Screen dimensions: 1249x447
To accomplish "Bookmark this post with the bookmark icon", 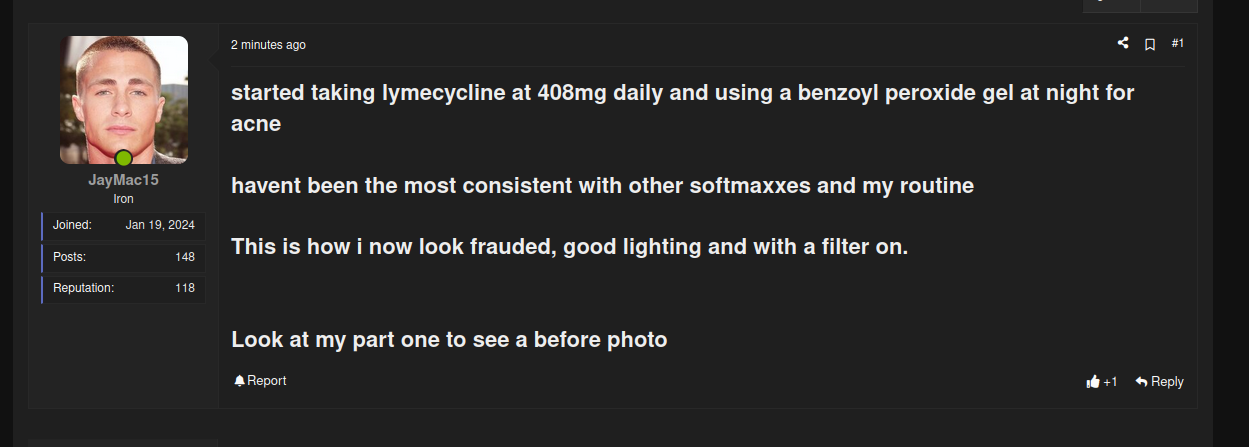I will point(1150,44).
